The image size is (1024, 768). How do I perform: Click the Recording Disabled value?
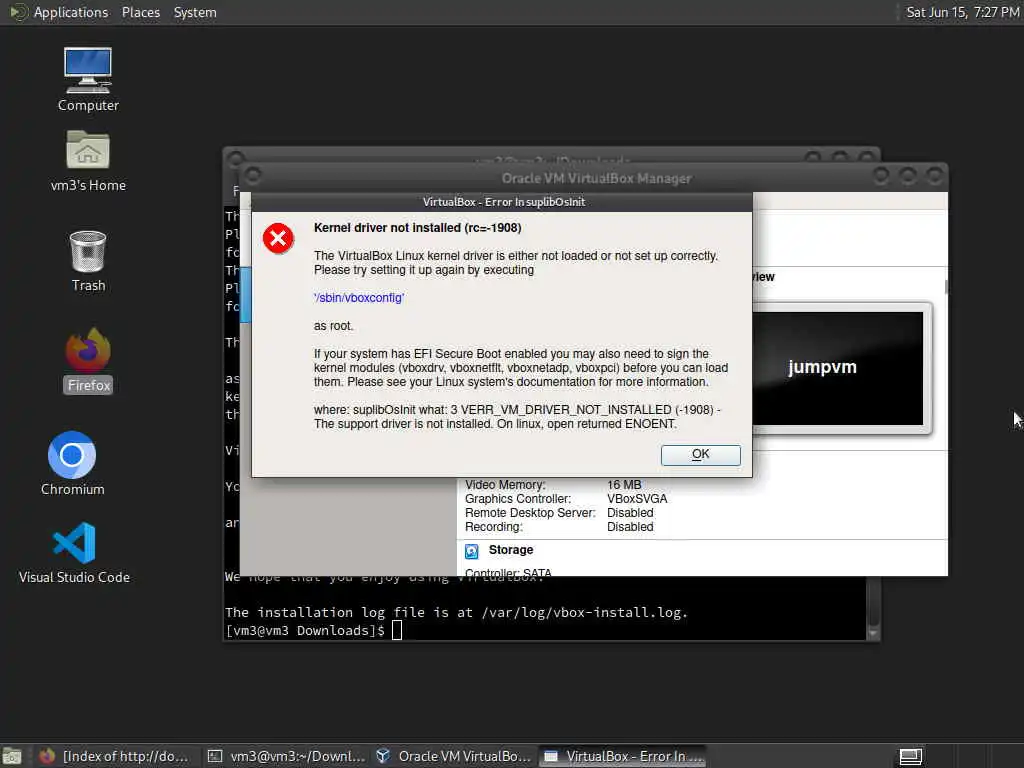(x=630, y=527)
